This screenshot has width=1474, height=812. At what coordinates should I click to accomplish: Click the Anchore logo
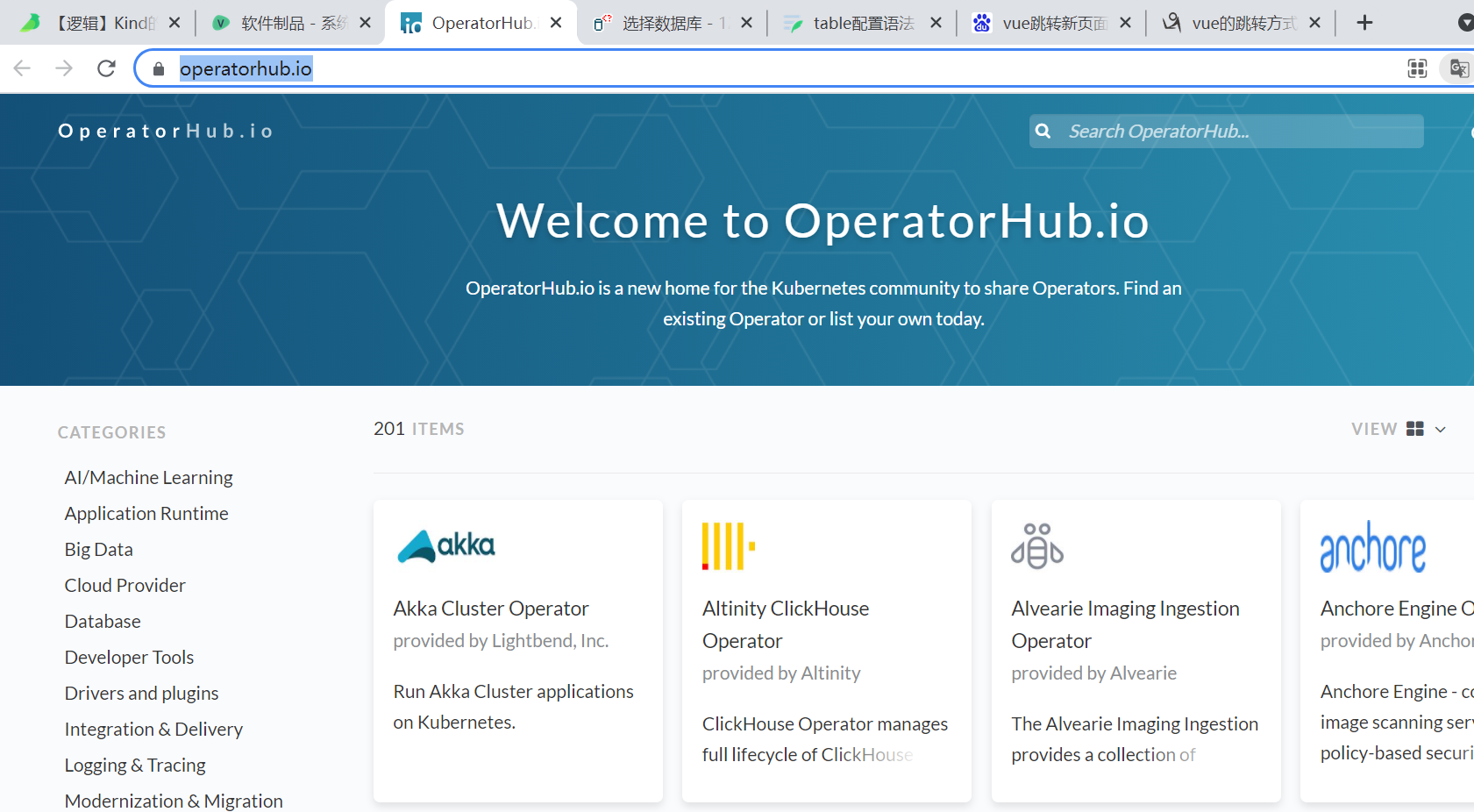[1373, 547]
